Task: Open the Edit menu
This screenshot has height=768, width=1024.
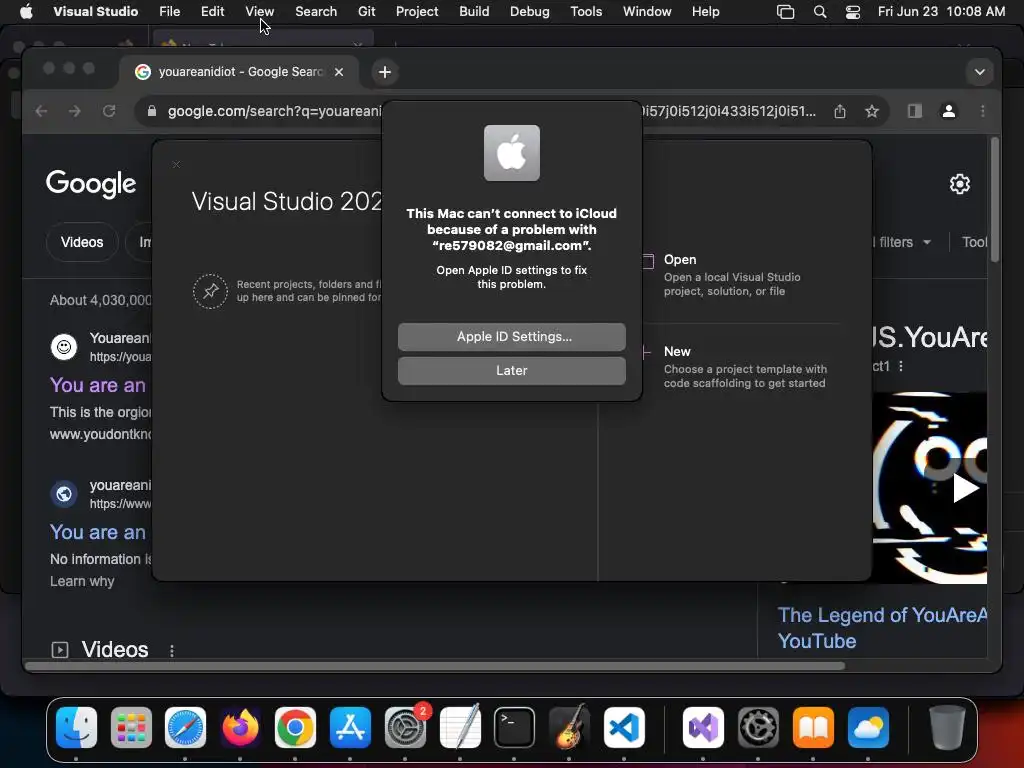Action: tap(212, 11)
